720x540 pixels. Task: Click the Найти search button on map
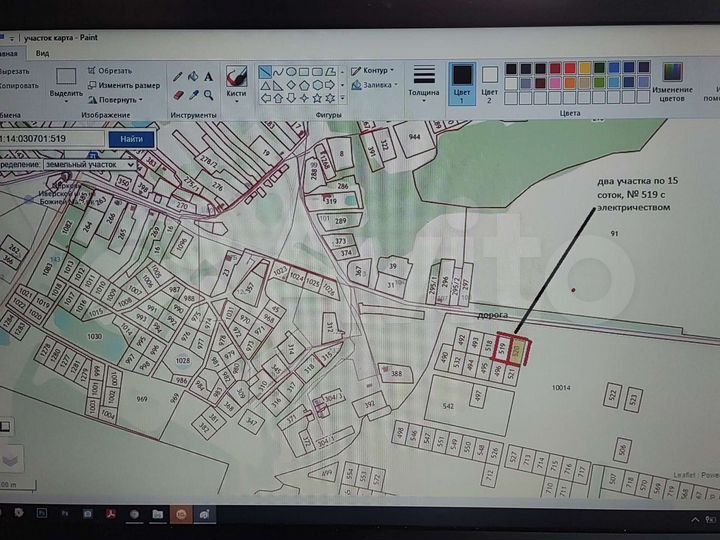click(x=131, y=139)
